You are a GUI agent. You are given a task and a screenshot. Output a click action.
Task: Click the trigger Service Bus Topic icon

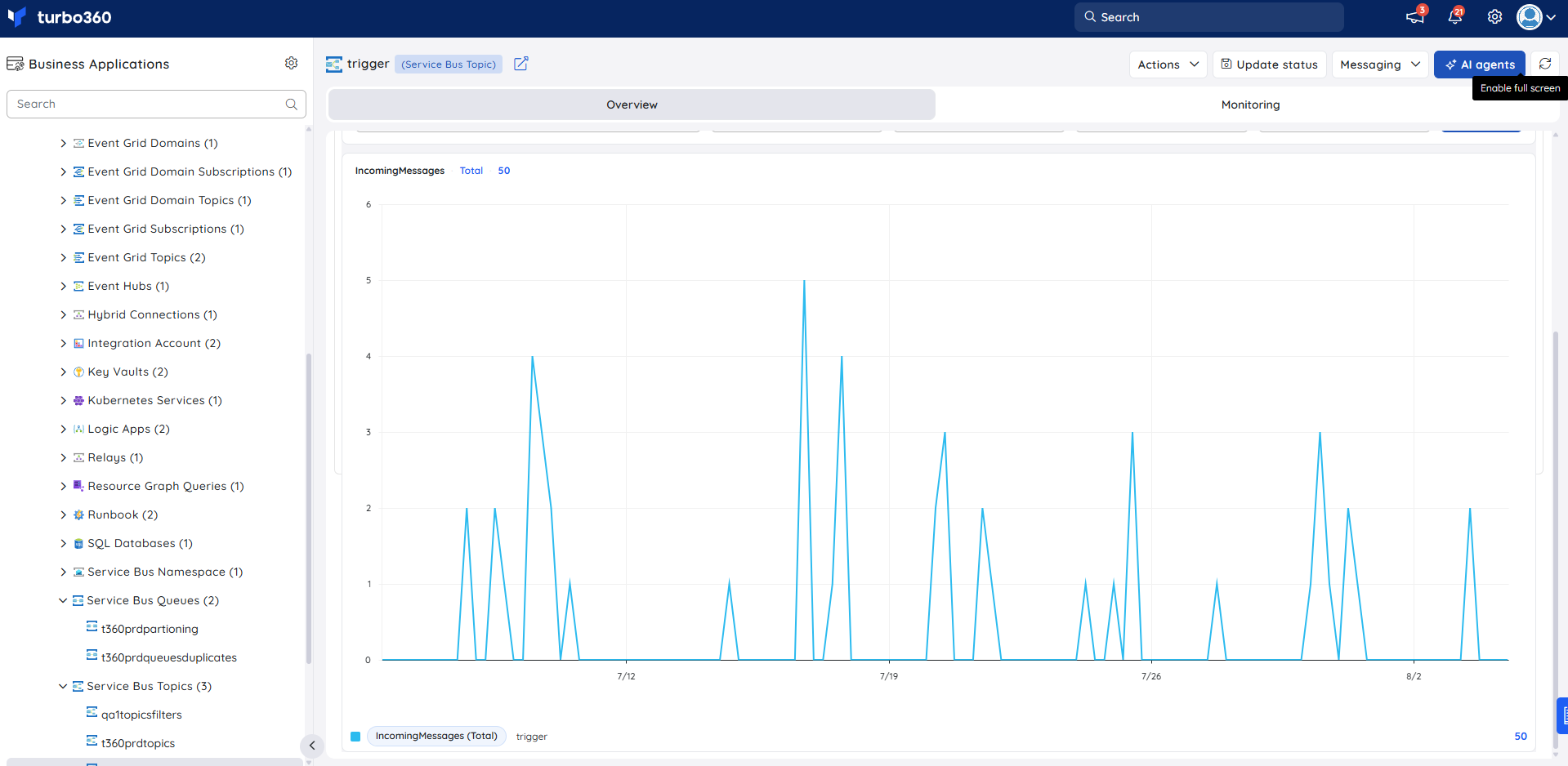tap(334, 65)
